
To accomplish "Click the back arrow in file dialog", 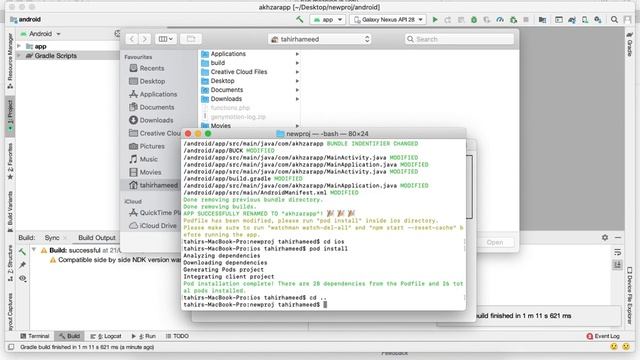I will click(x=131, y=39).
